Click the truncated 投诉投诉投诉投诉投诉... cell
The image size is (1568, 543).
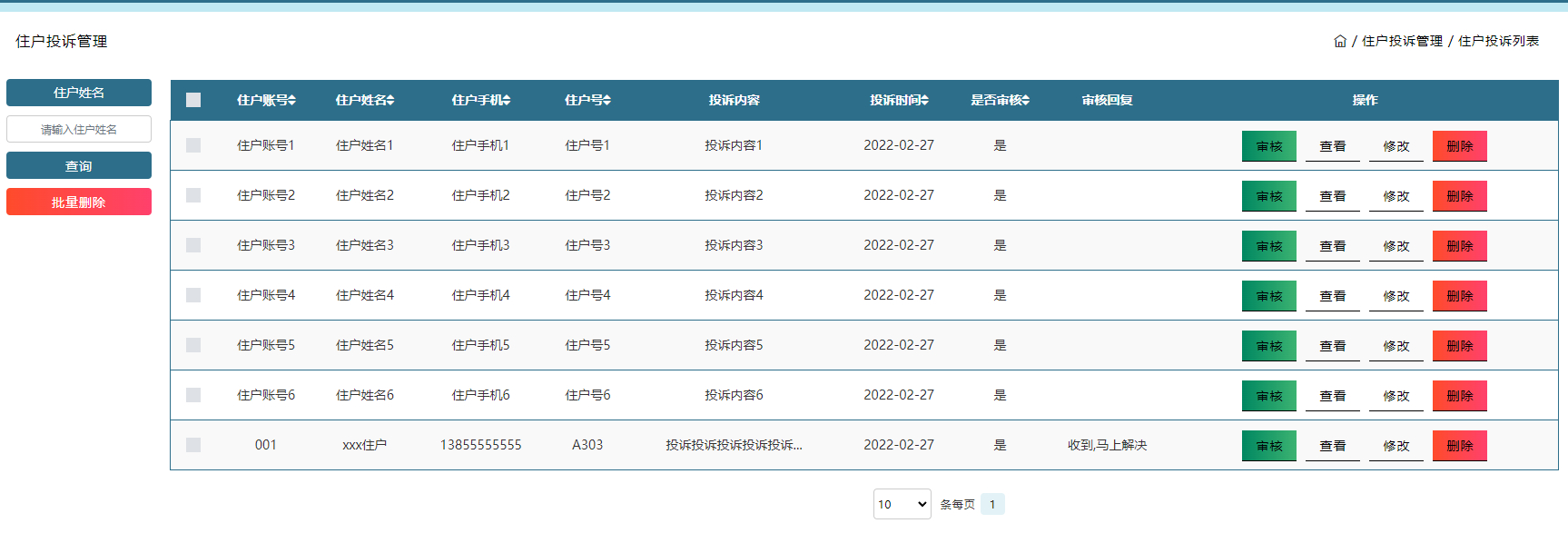coord(734,445)
